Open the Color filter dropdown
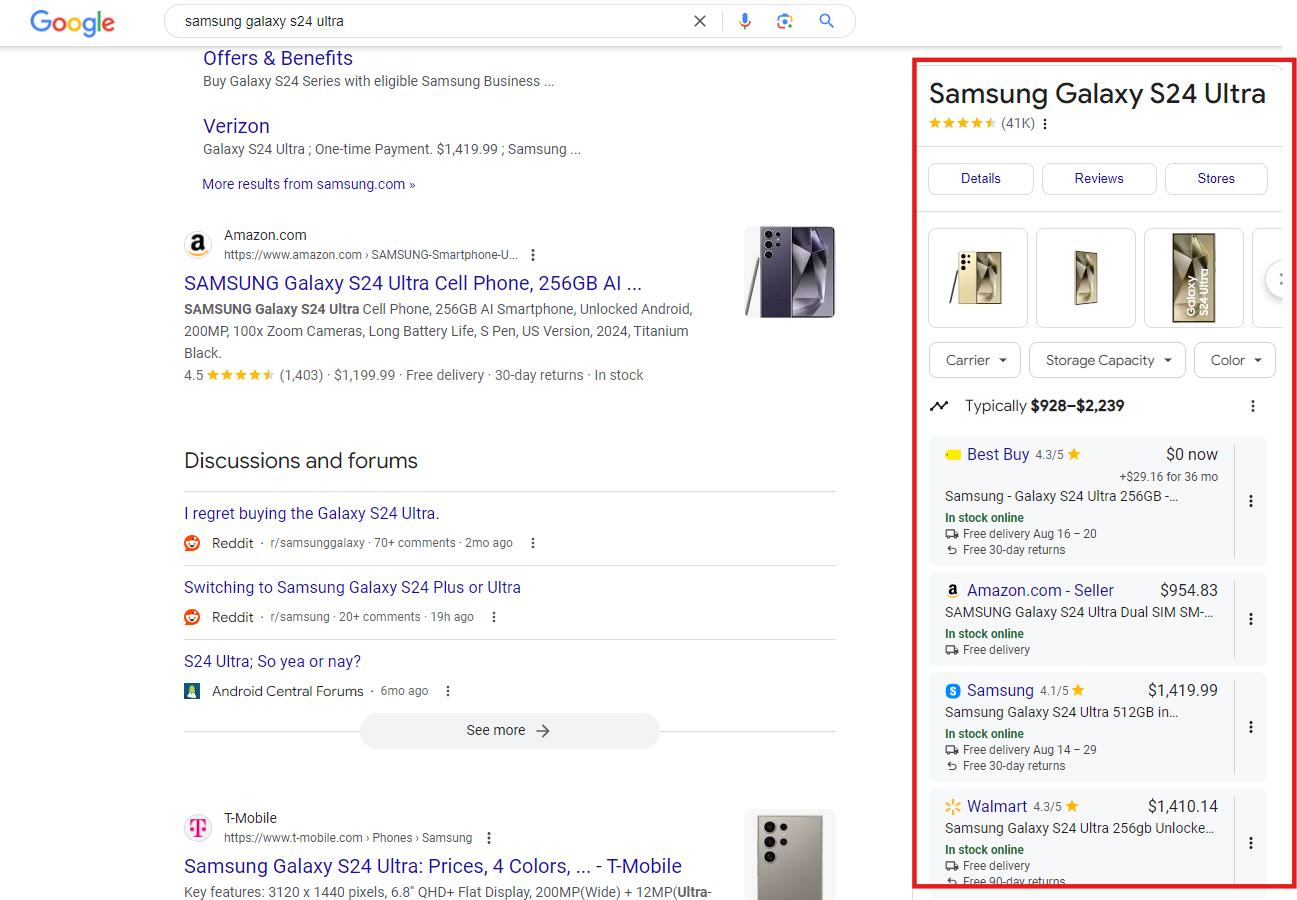 pos(1235,360)
